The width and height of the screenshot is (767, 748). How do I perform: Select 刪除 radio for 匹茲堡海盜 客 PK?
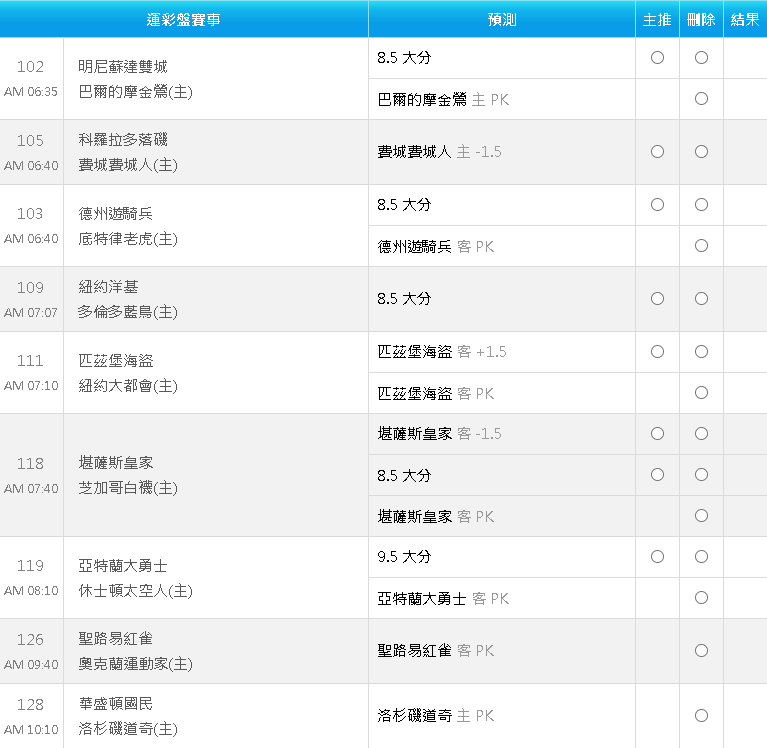(x=701, y=392)
